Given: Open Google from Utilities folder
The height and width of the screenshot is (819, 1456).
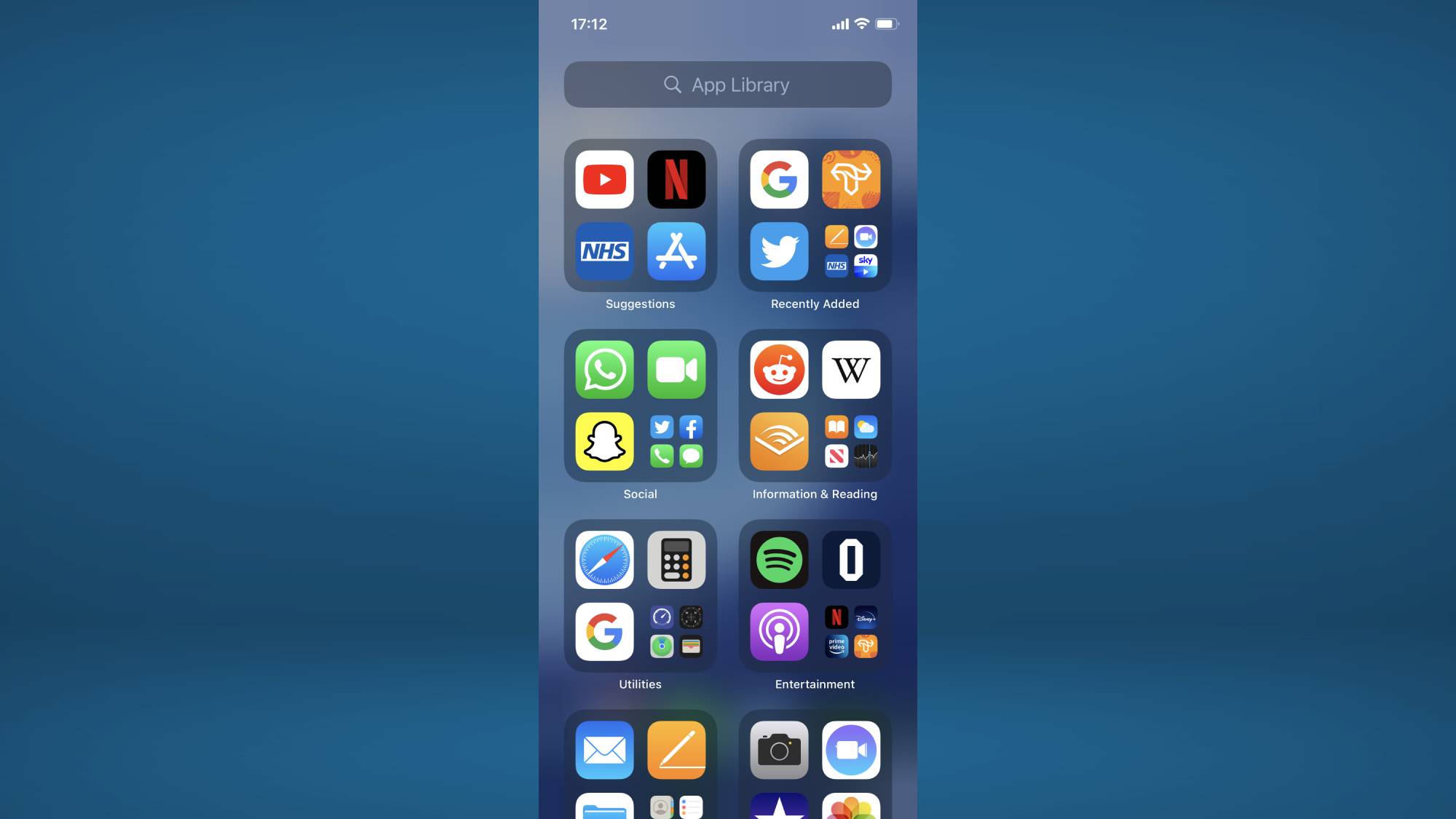Looking at the screenshot, I should pyautogui.click(x=604, y=631).
